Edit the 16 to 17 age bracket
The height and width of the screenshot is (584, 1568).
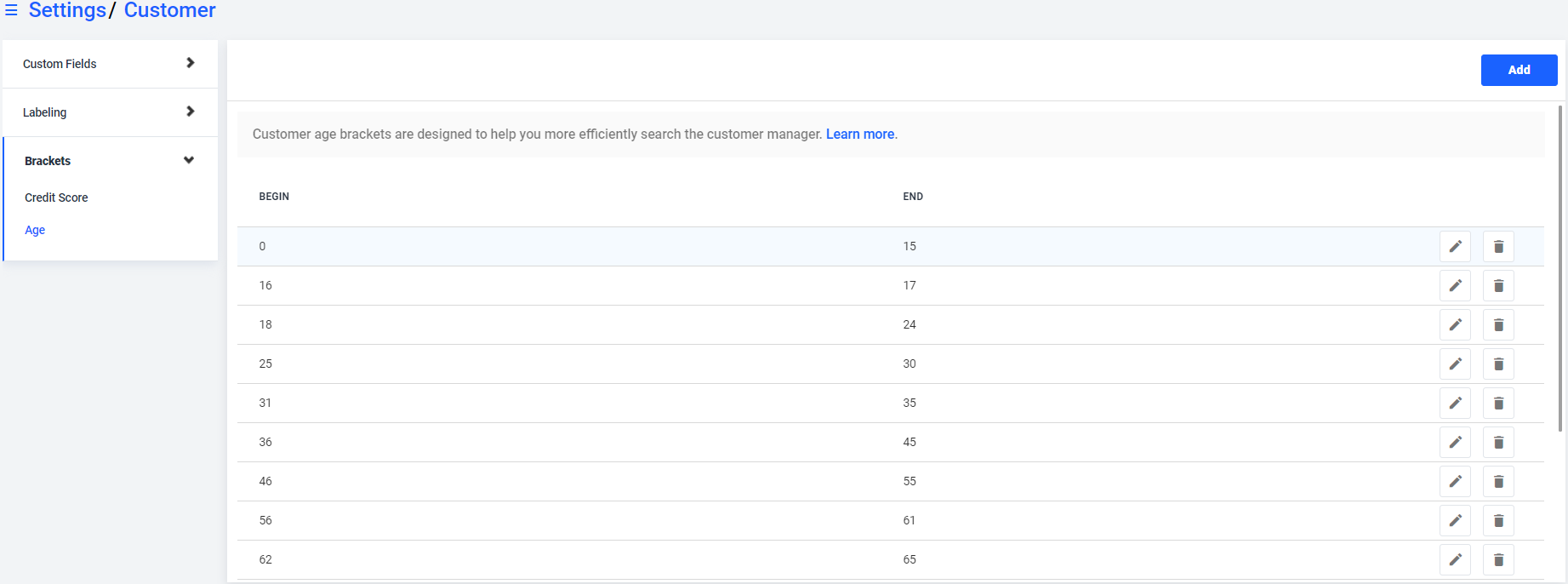[x=1455, y=286]
